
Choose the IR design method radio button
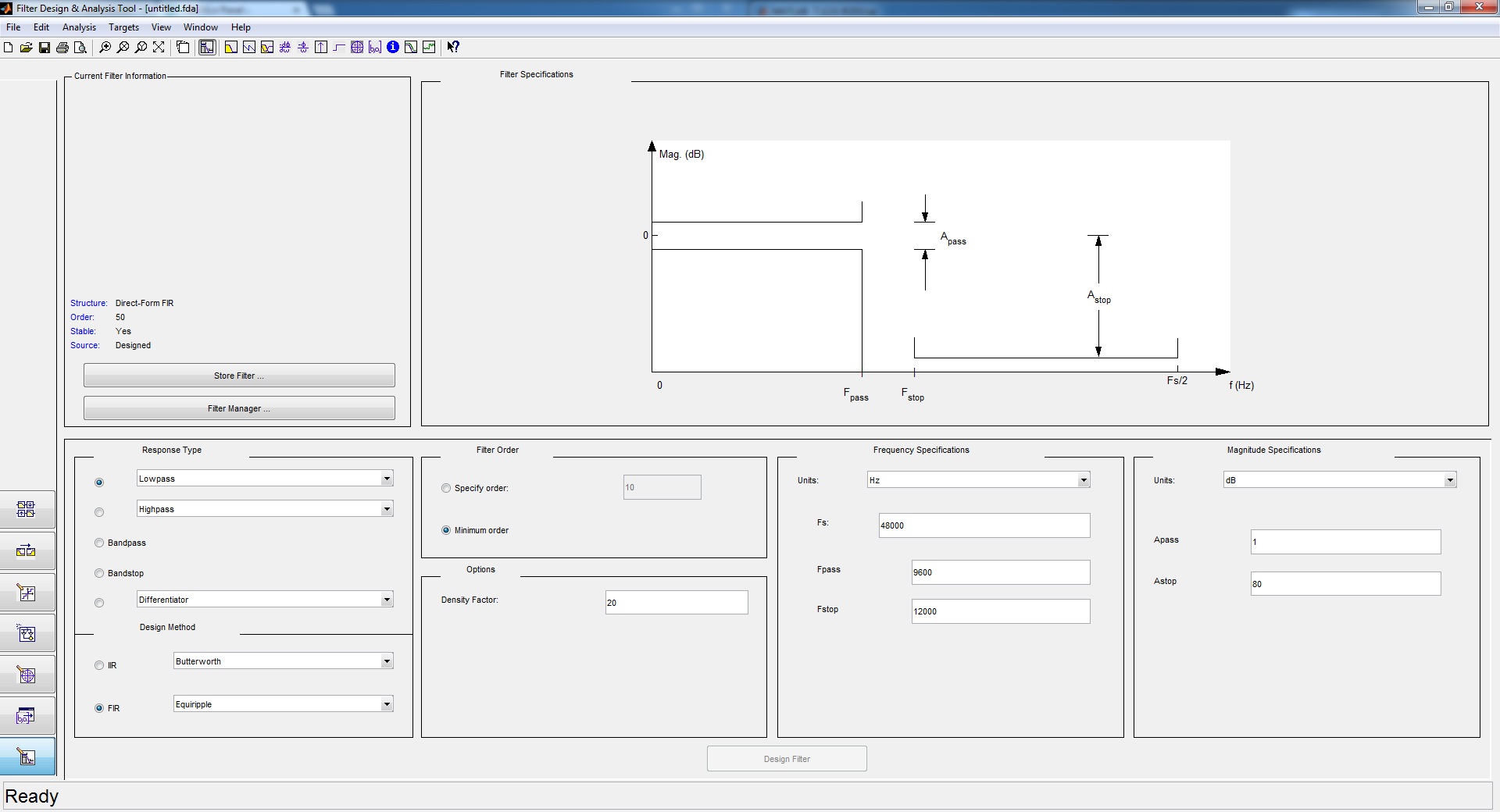pyautogui.click(x=99, y=665)
